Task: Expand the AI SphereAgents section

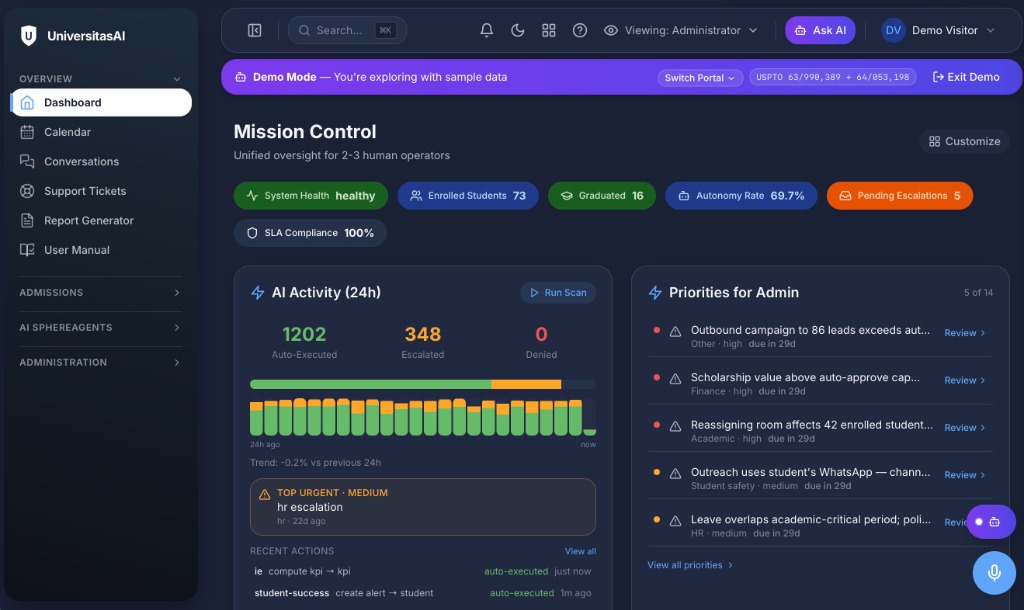Action: [100, 327]
